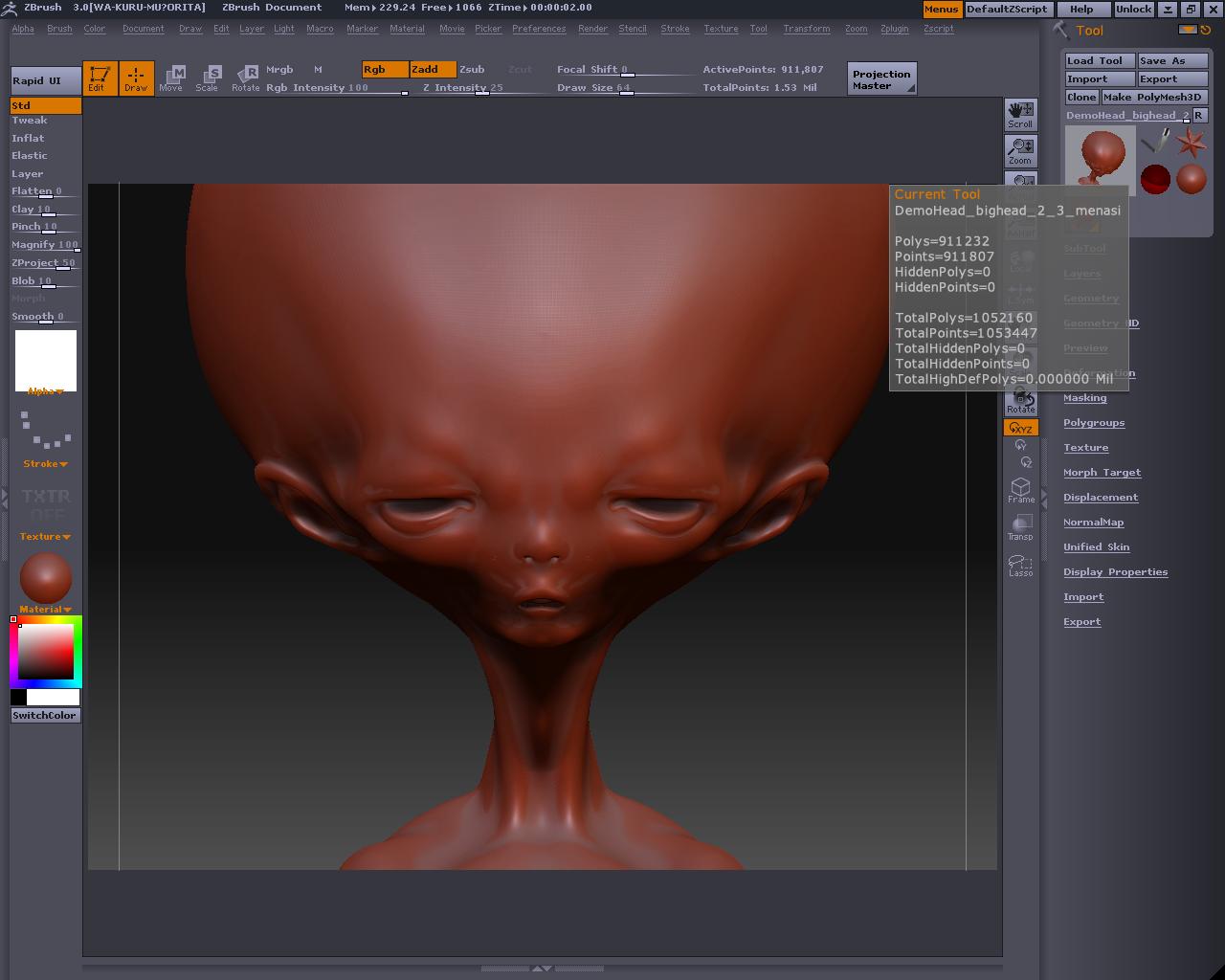Expand the Unified Skin subpalette
This screenshot has height=980, width=1225.
click(x=1096, y=547)
